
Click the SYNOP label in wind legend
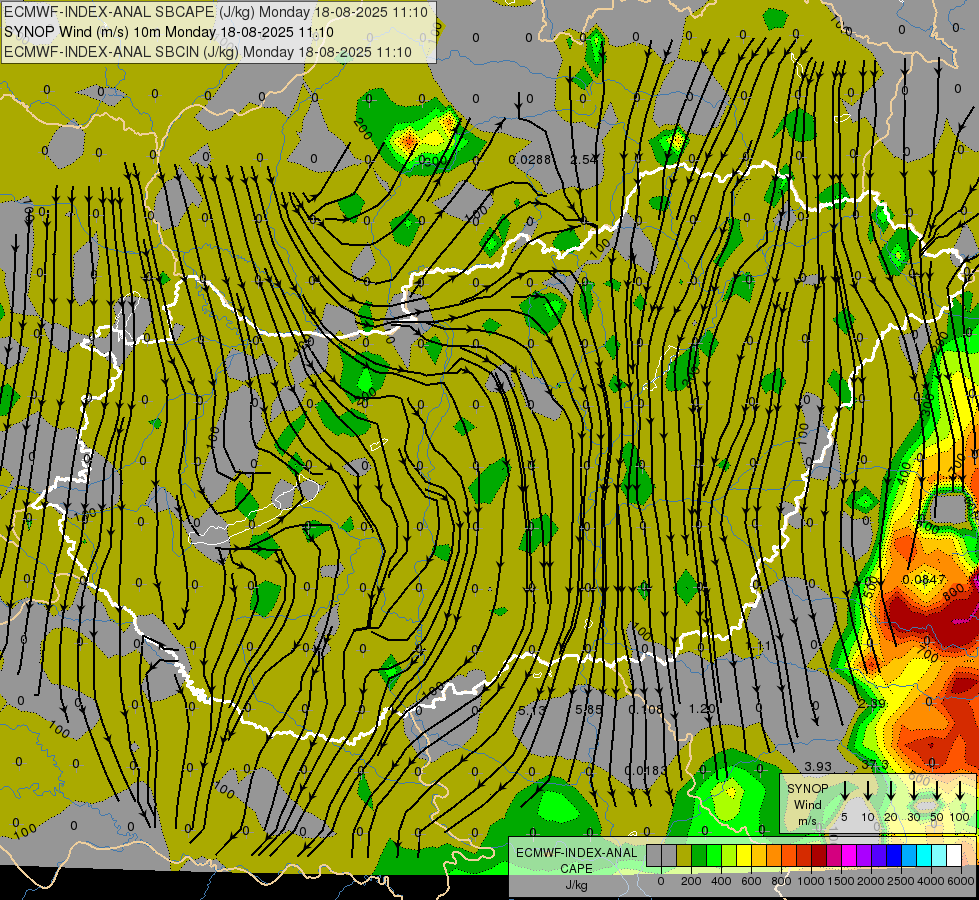coord(807,788)
